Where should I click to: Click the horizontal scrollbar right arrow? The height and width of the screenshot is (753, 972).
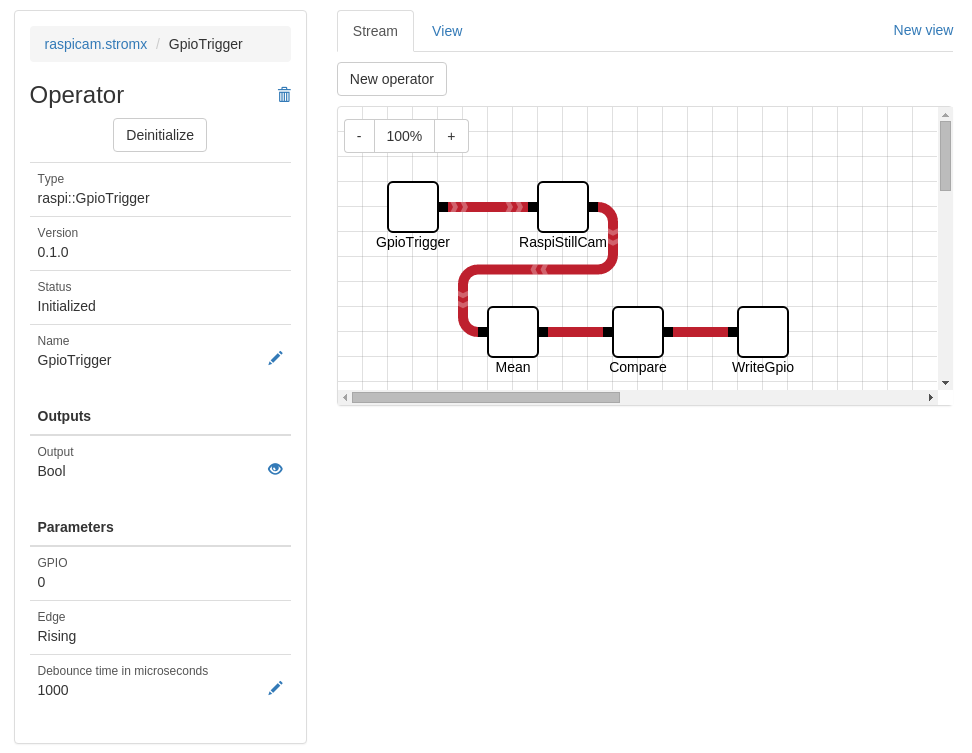[x=930, y=397]
